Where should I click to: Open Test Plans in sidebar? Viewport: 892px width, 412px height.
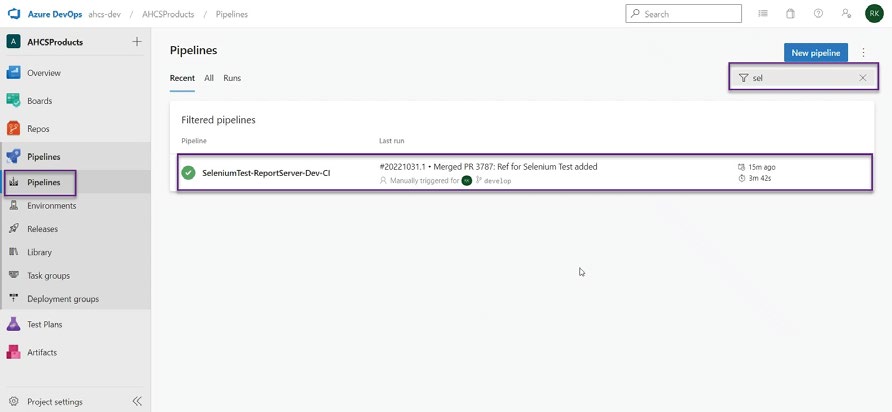pyautogui.click(x=44, y=324)
